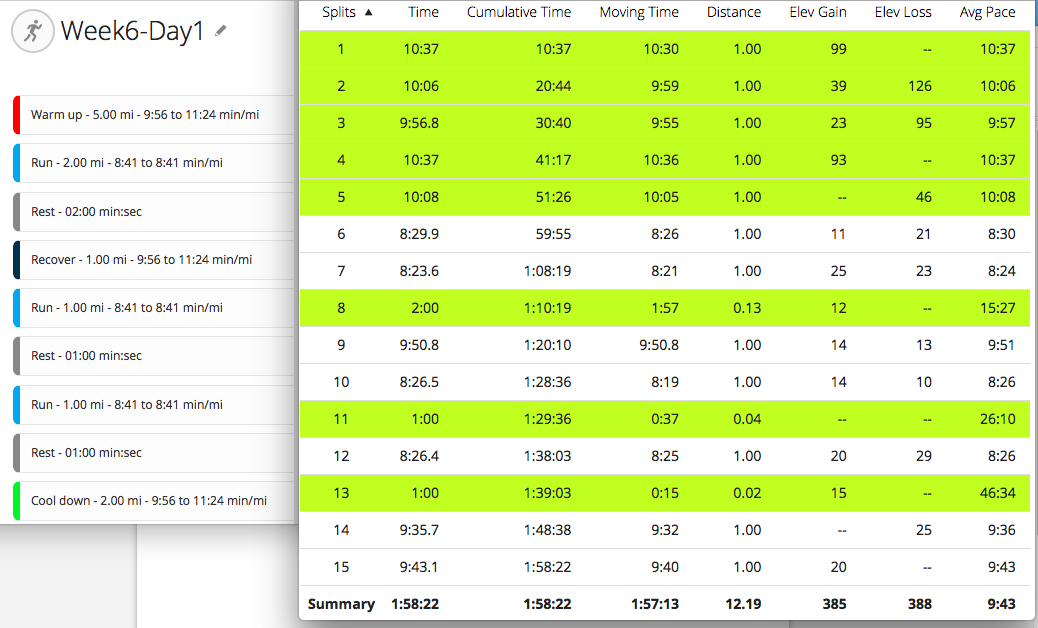Click the pencil icon to edit Week6-Day1 title
Image resolution: width=1038 pixels, height=628 pixels.
point(221,31)
